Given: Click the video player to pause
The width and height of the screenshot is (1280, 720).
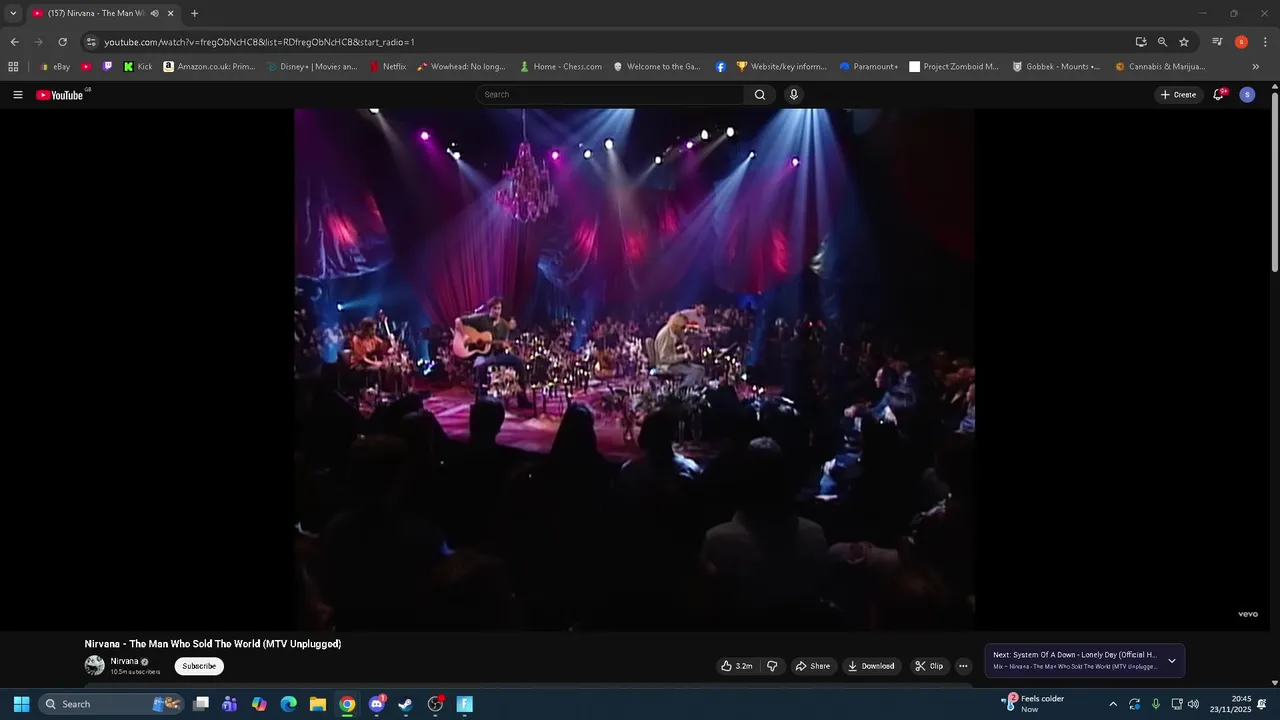Looking at the screenshot, I should (634, 369).
